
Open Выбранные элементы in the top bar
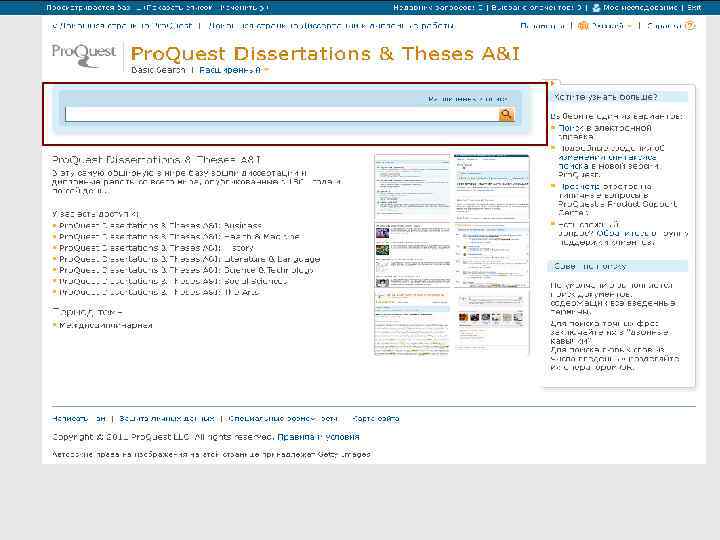tap(536, 7)
